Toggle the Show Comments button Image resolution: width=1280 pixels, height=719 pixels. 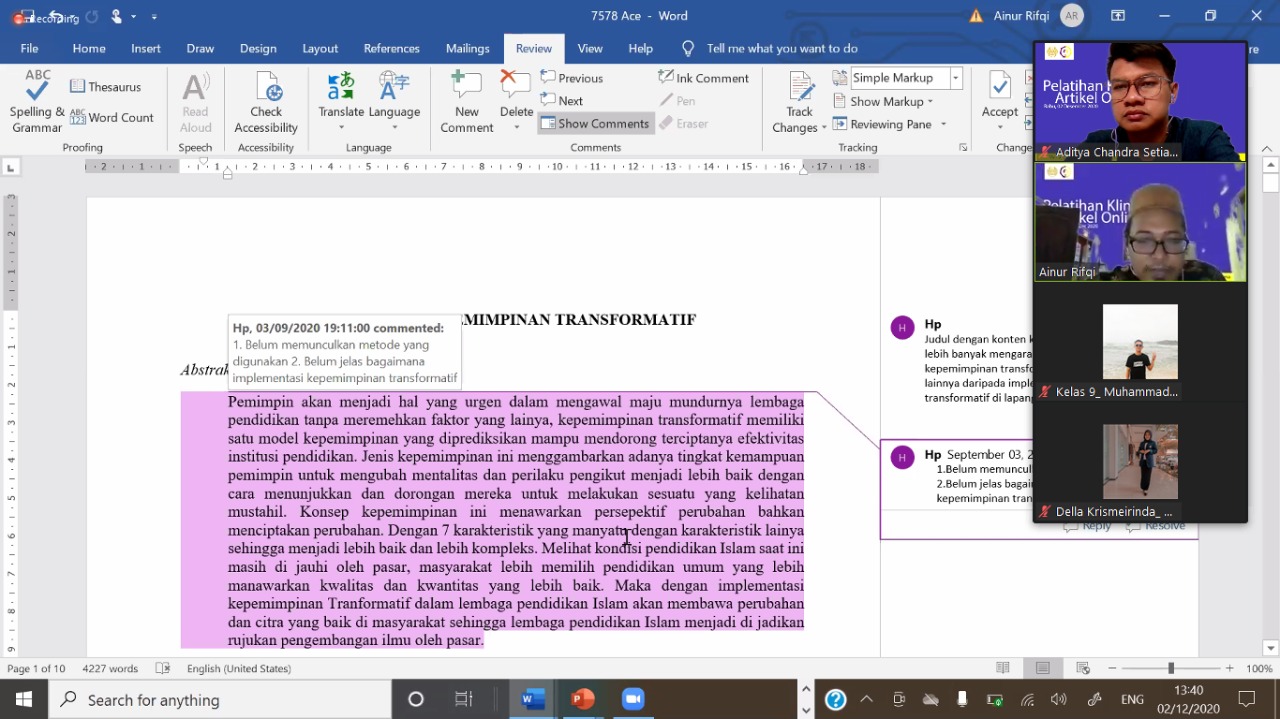[595, 124]
